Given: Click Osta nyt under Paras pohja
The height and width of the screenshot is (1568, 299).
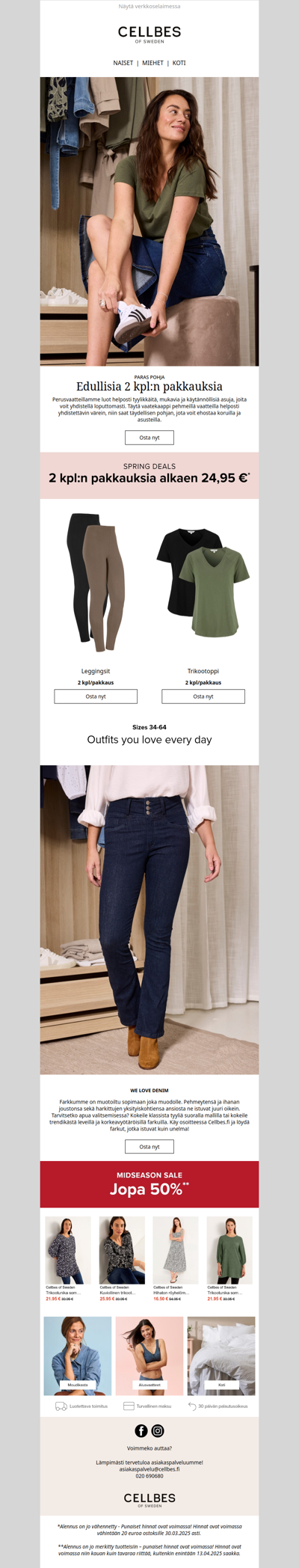Looking at the screenshot, I should click(149, 438).
